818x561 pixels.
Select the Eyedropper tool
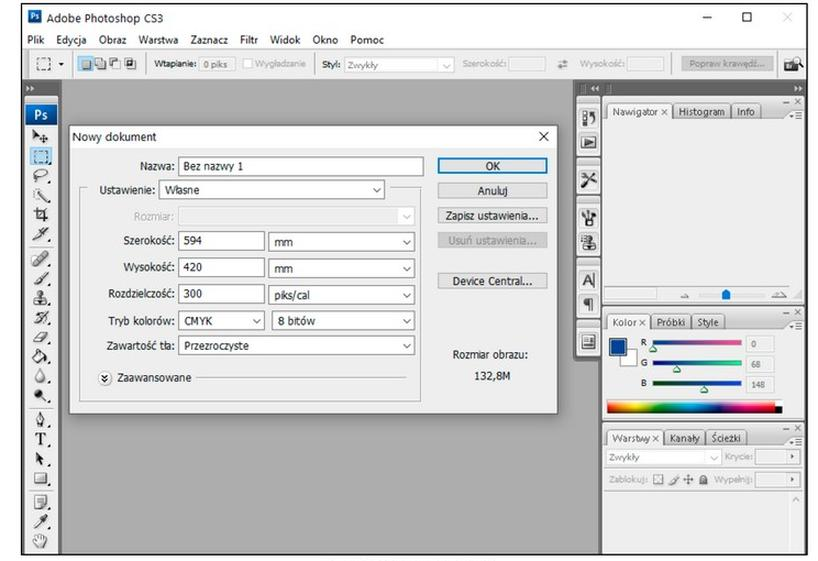tap(41, 521)
